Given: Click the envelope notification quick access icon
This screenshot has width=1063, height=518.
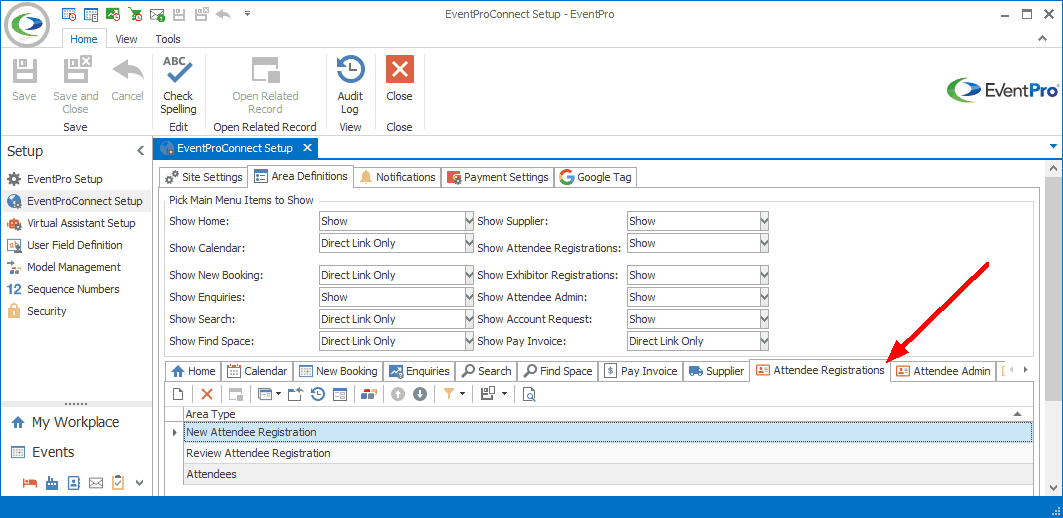Looking at the screenshot, I should pyautogui.click(x=157, y=14).
